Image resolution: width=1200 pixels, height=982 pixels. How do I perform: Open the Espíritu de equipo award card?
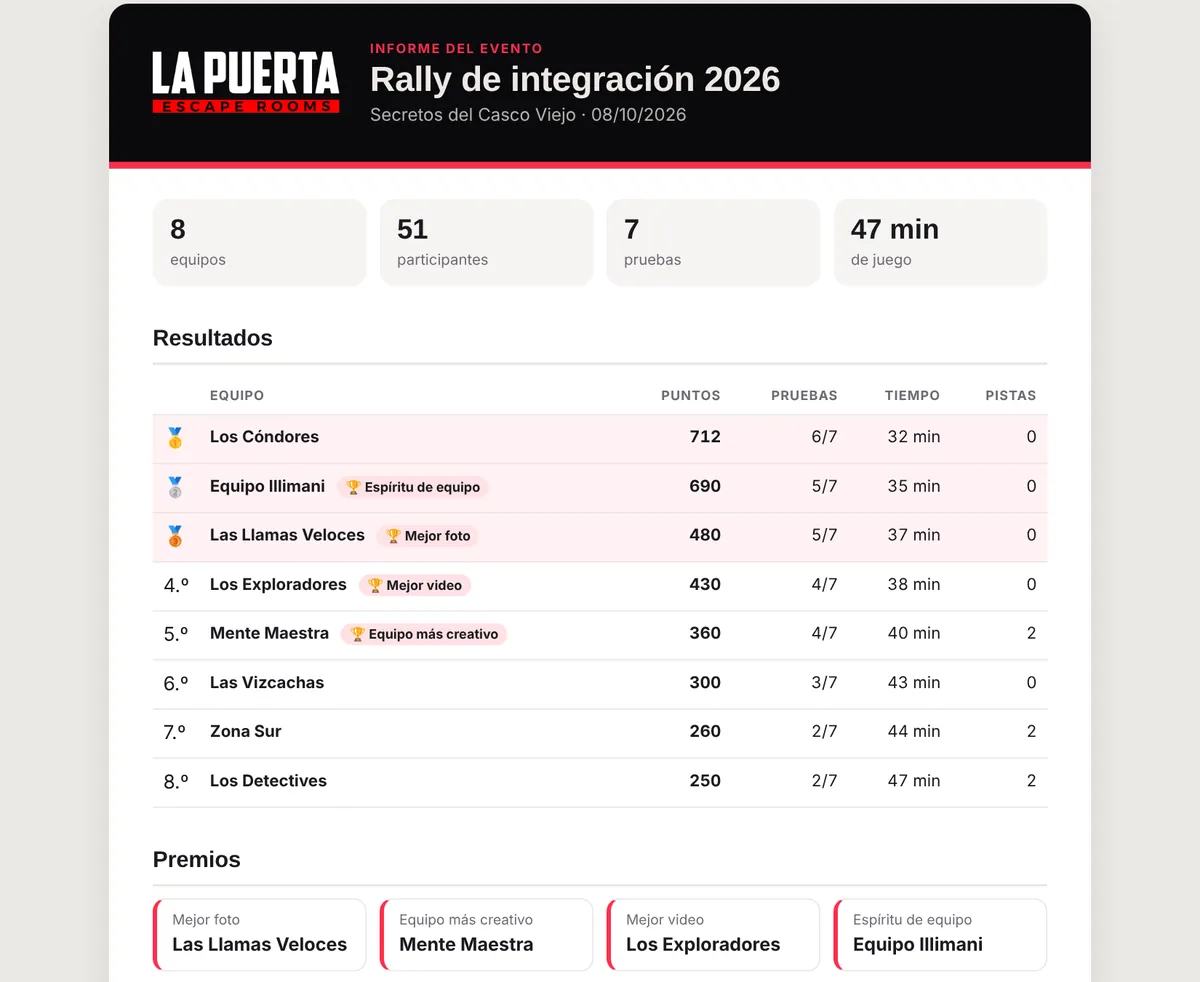940,934
